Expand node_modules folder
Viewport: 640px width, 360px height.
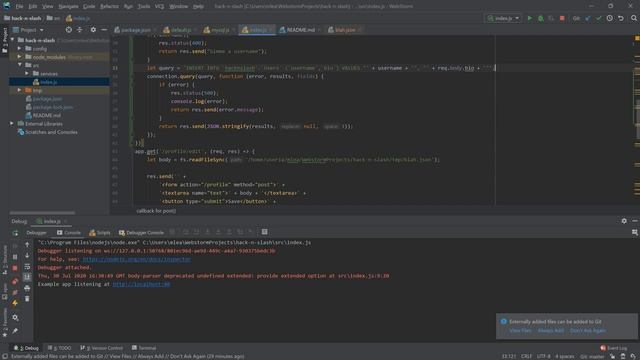(x=20, y=57)
